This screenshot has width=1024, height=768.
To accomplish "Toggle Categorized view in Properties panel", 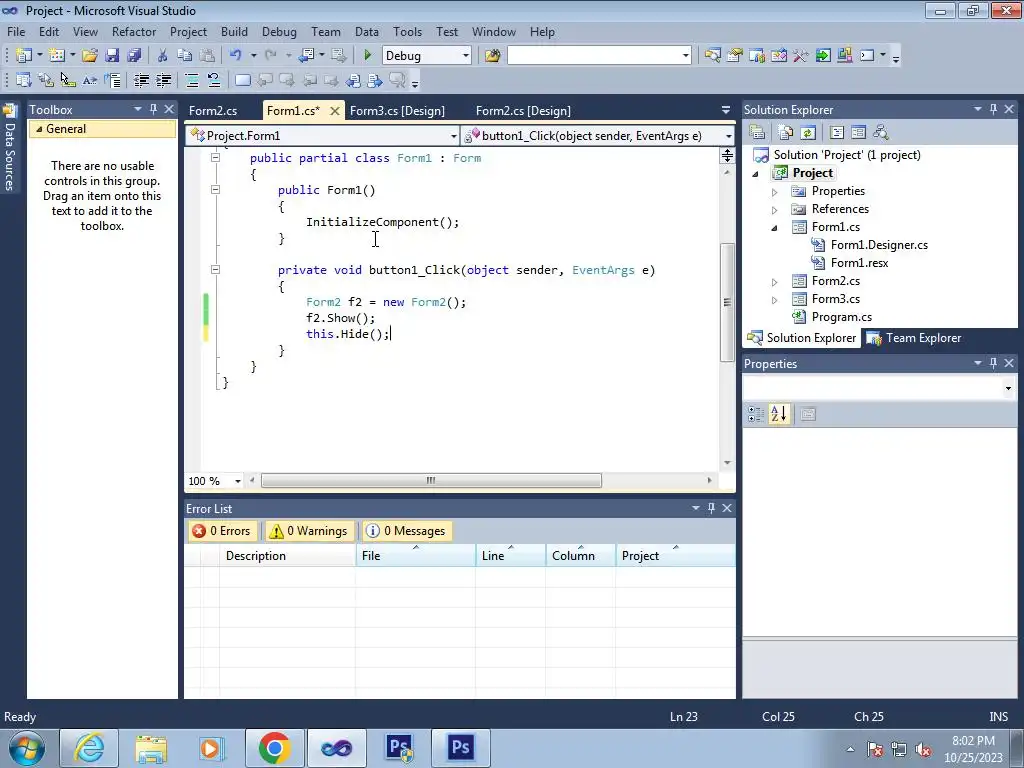I will [x=756, y=414].
